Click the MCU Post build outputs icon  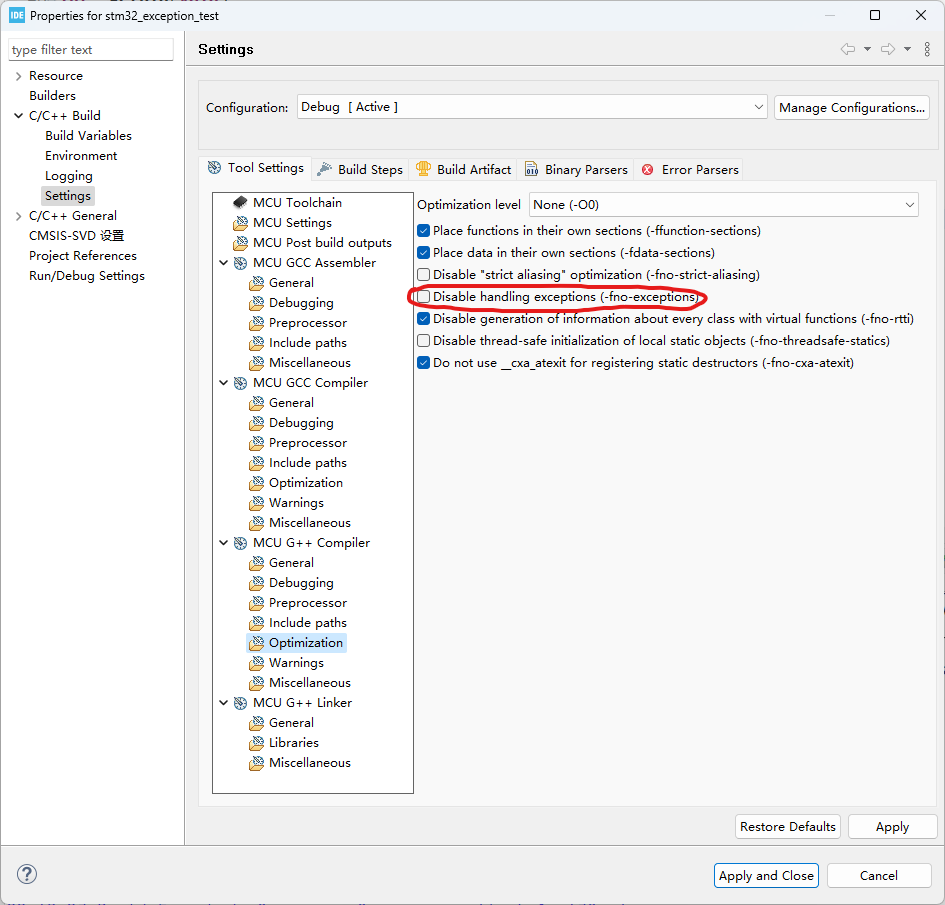point(240,243)
